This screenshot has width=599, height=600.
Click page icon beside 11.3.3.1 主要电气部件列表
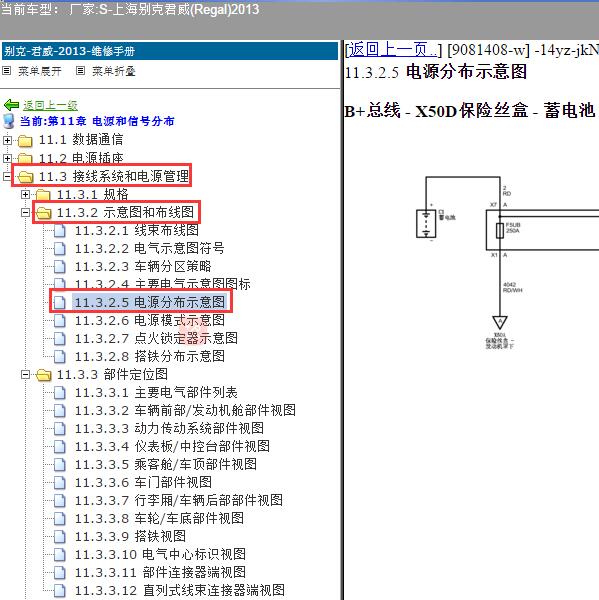click(60, 393)
